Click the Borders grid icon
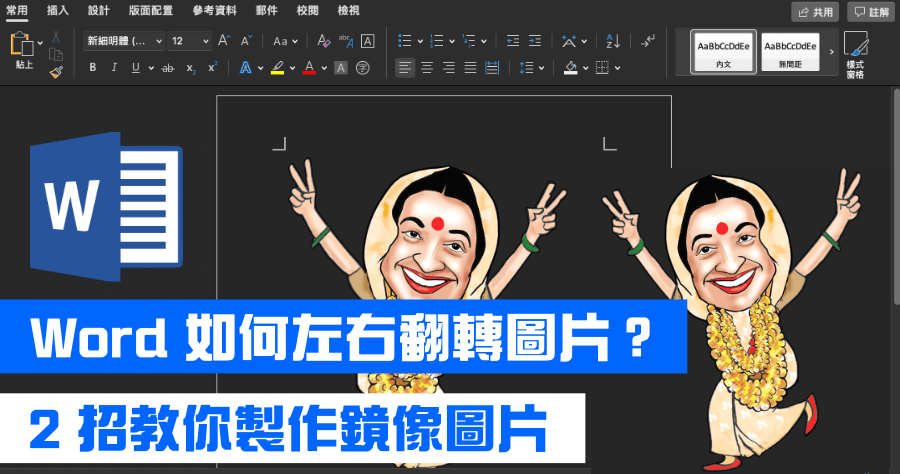The width and height of the screenshot is (900, 474). (x=602, y=68)
